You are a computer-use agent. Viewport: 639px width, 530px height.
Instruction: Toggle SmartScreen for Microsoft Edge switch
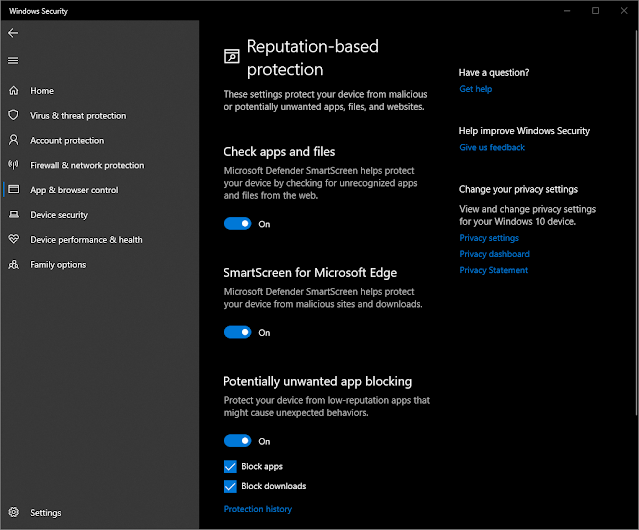(238, 332)
